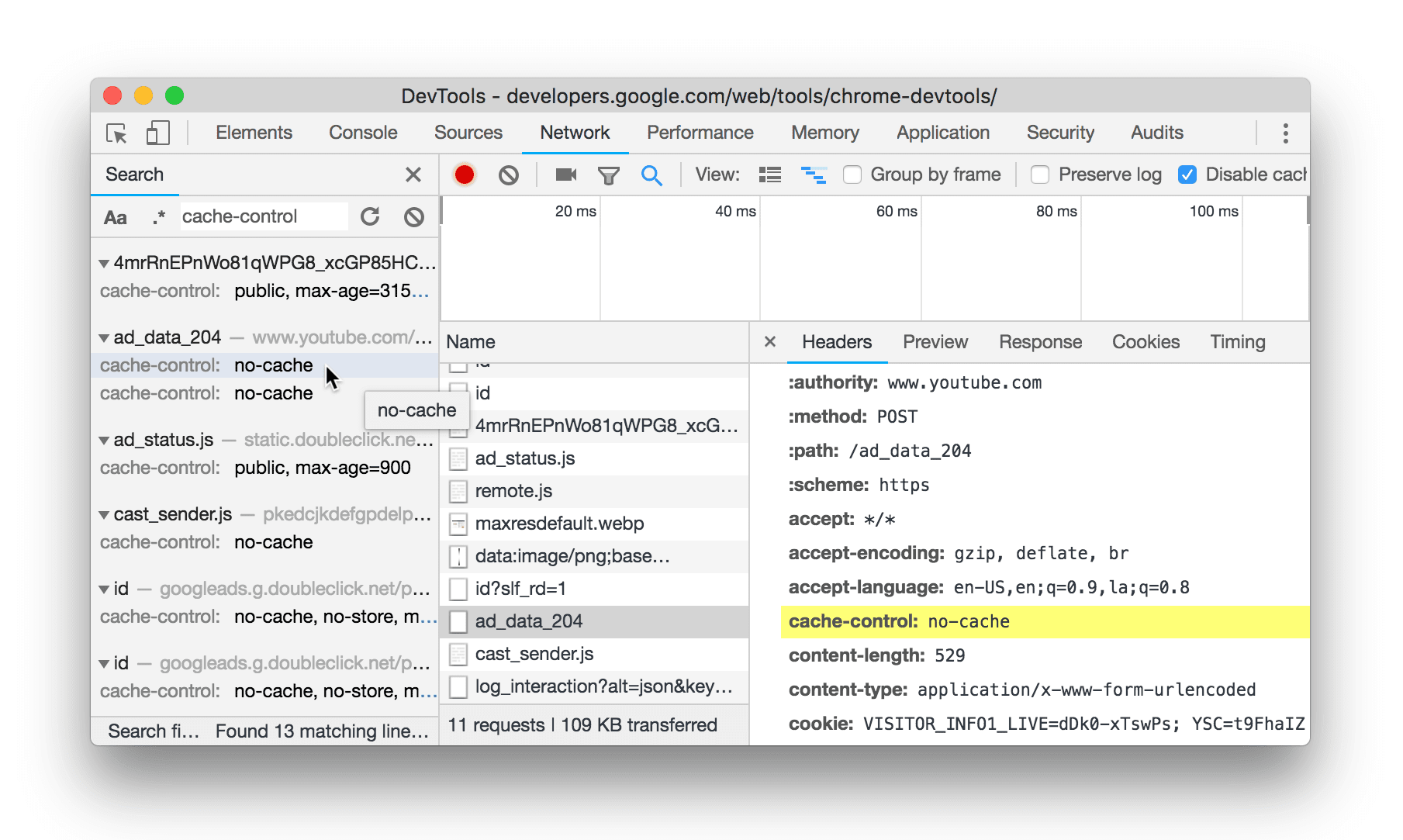Viewport: 1403px width, 840px height.
Task: Open the Cookies tab for the request
Action: coord(1146,341)
